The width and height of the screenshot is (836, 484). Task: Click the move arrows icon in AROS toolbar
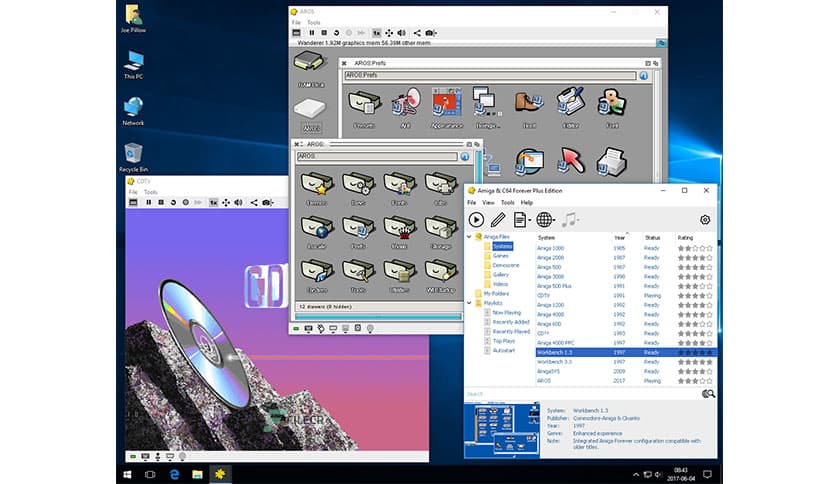coord(389,33)
